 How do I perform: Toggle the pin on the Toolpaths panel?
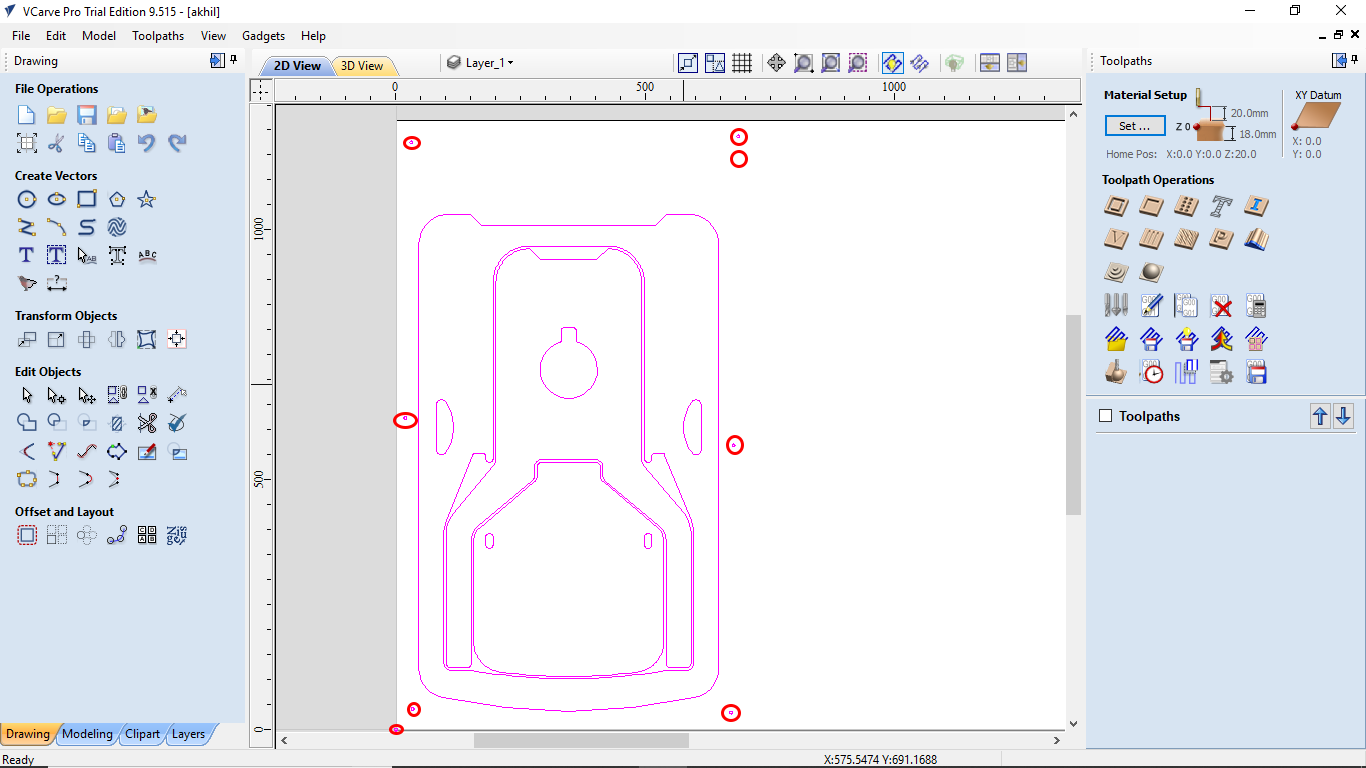point(1354,60)
